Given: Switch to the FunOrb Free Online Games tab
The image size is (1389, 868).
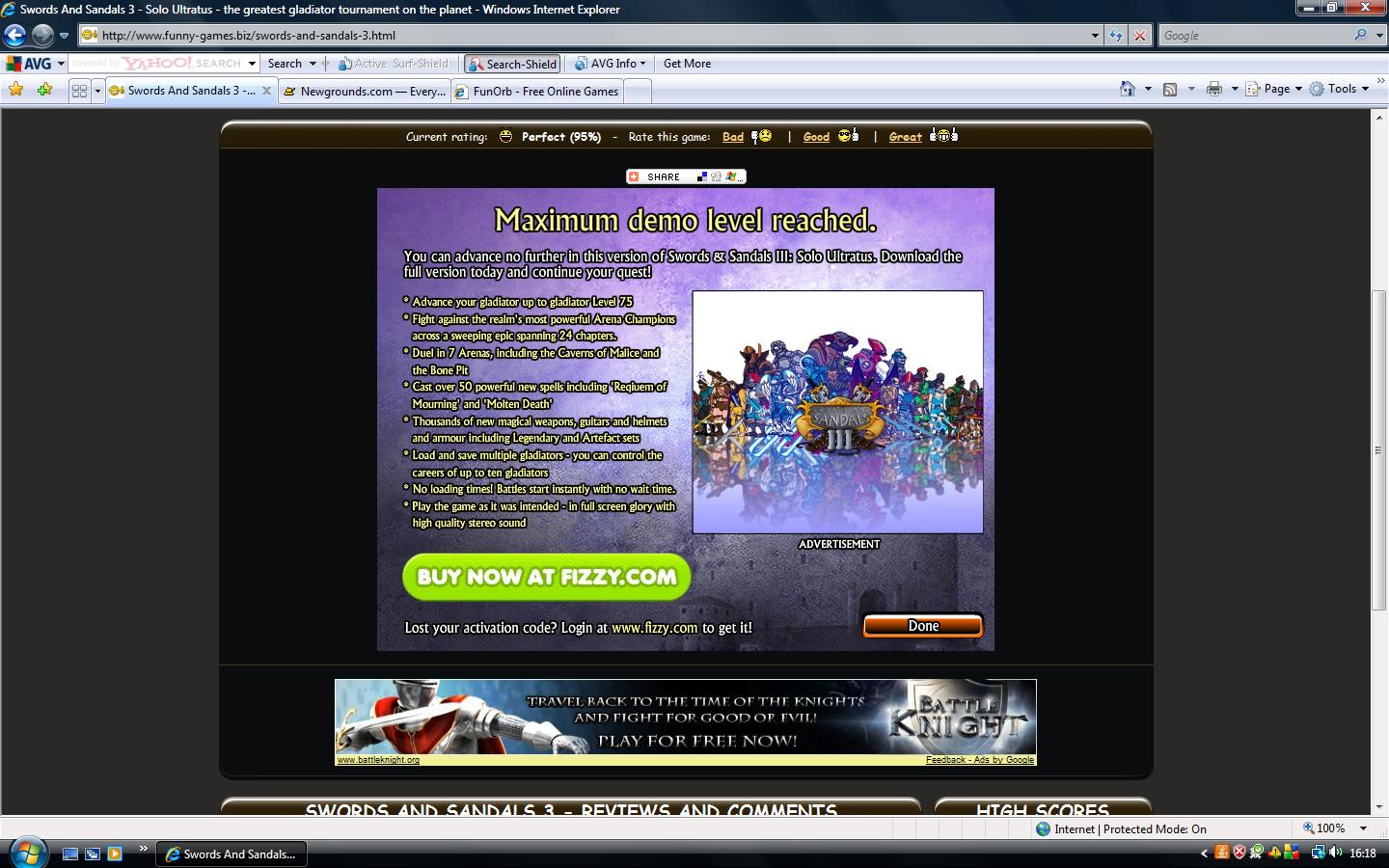Looking at the screenshot, I should 537,92.
